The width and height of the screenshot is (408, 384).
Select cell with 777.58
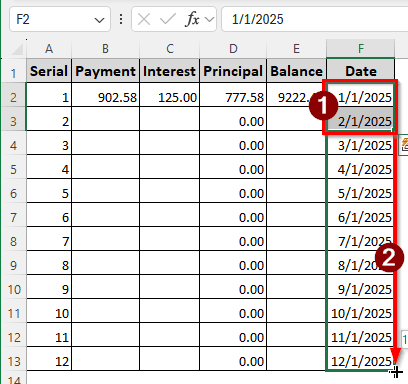[x=233, y=95]
